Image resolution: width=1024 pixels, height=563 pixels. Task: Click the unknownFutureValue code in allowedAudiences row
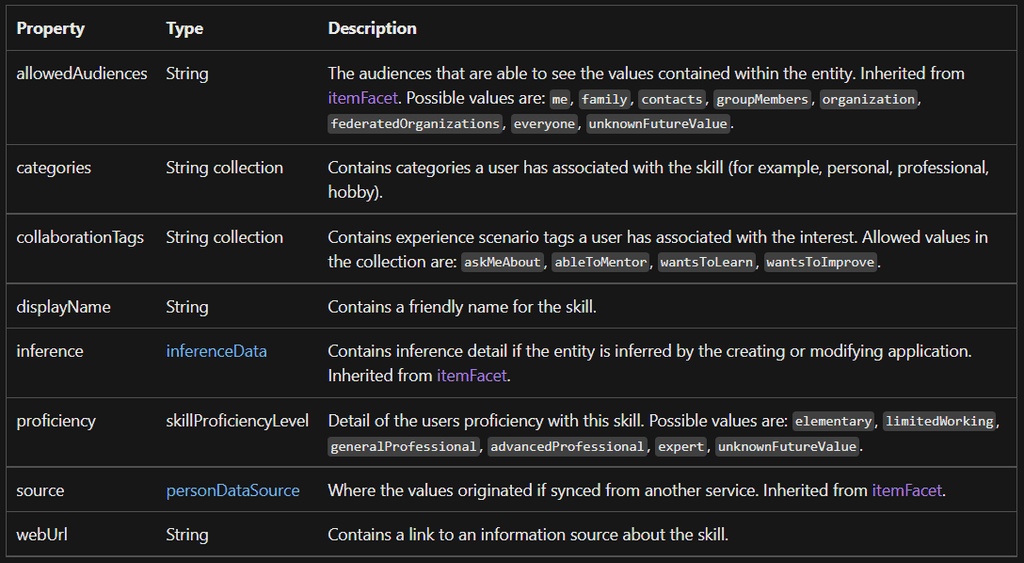tap(658, 123)
